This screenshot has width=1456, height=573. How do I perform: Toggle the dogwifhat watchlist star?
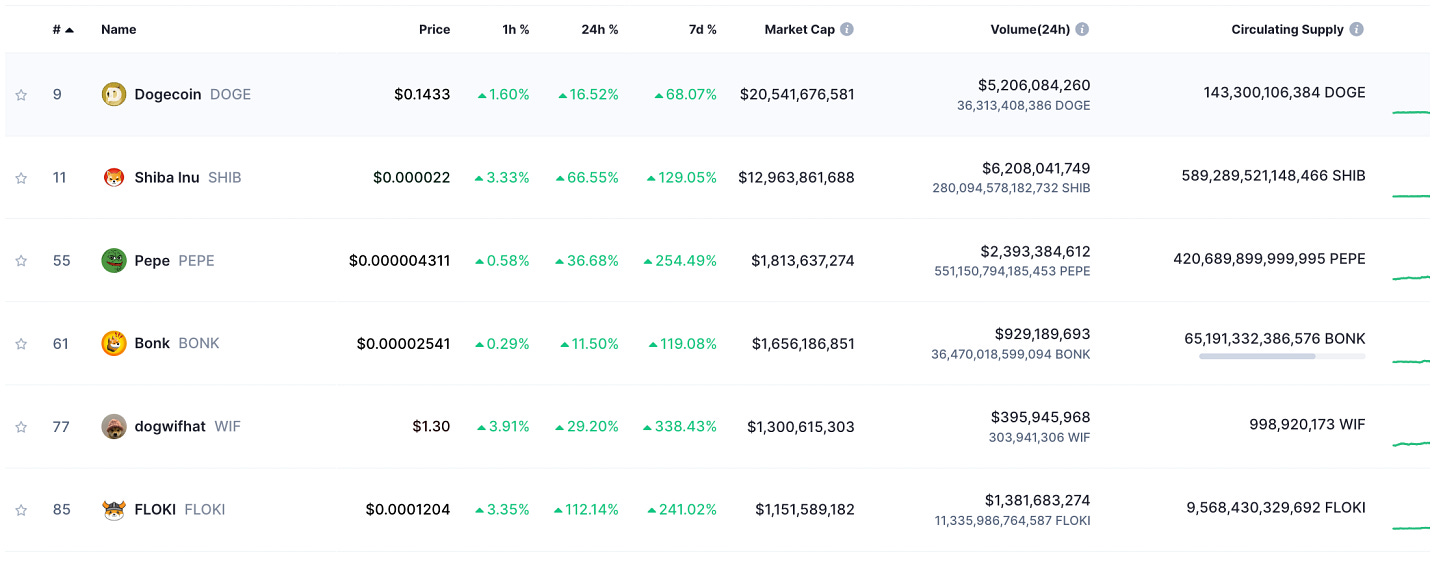pos(21,427)
